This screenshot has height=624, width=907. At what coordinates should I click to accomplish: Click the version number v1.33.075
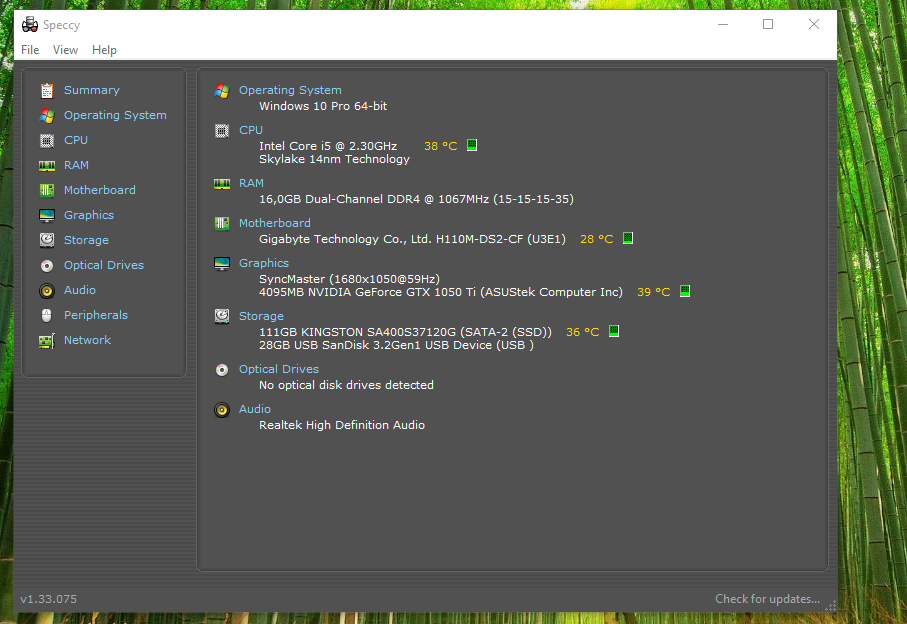click(x=49, y=599)
